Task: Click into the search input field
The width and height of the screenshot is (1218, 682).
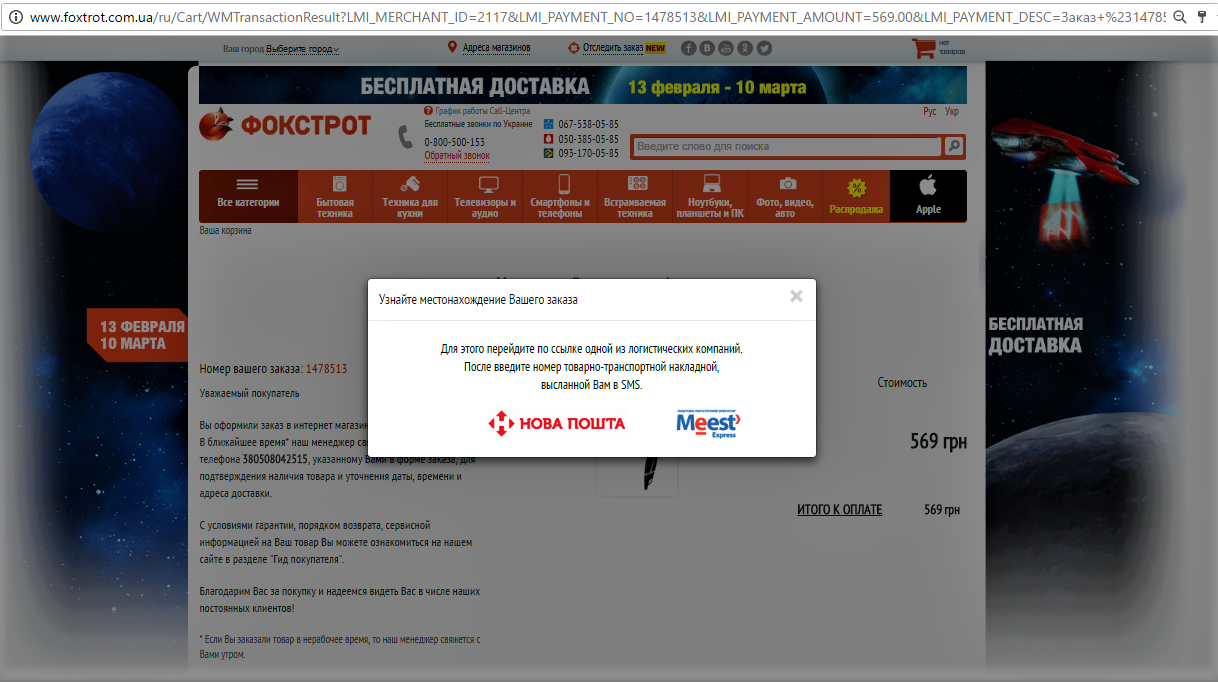Action: [786, 147]
